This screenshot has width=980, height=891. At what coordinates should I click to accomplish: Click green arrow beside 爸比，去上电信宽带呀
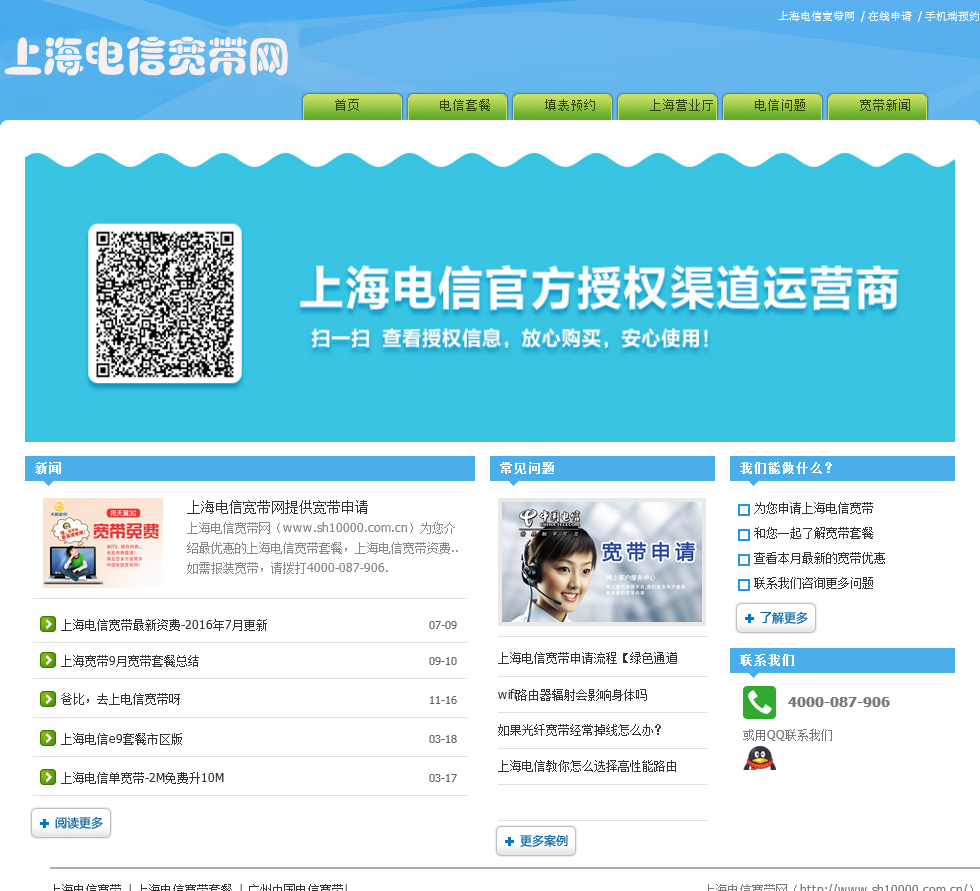tap(48, 699)
